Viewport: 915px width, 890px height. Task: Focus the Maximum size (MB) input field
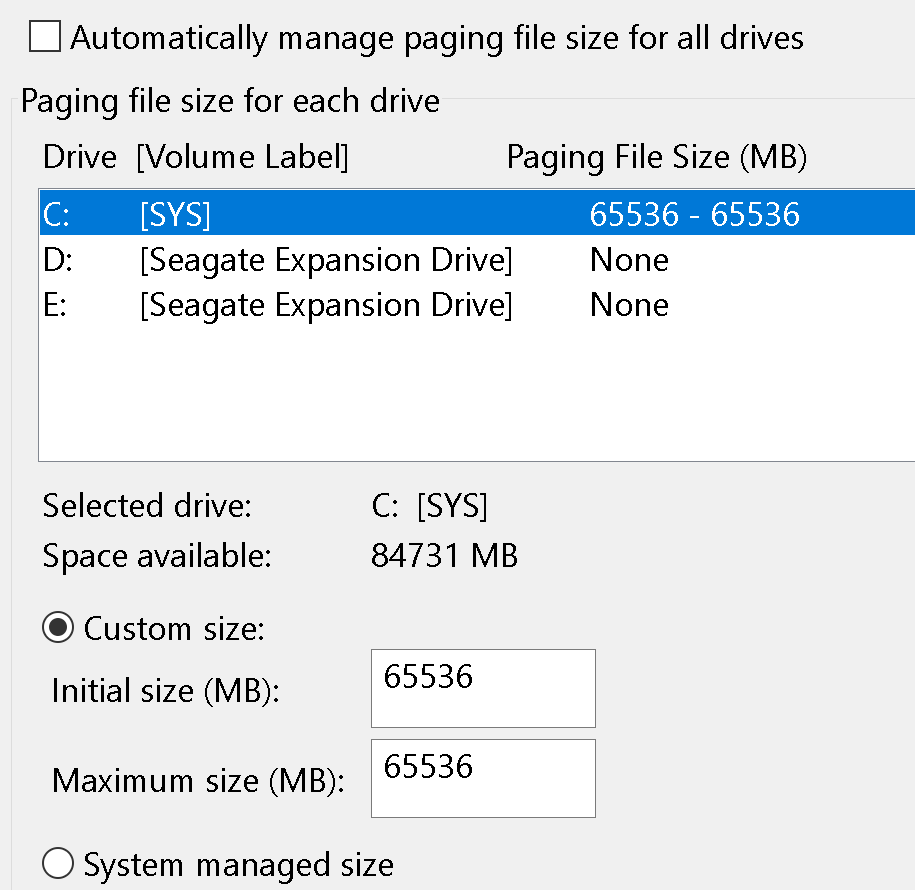[x=483, y=778]
